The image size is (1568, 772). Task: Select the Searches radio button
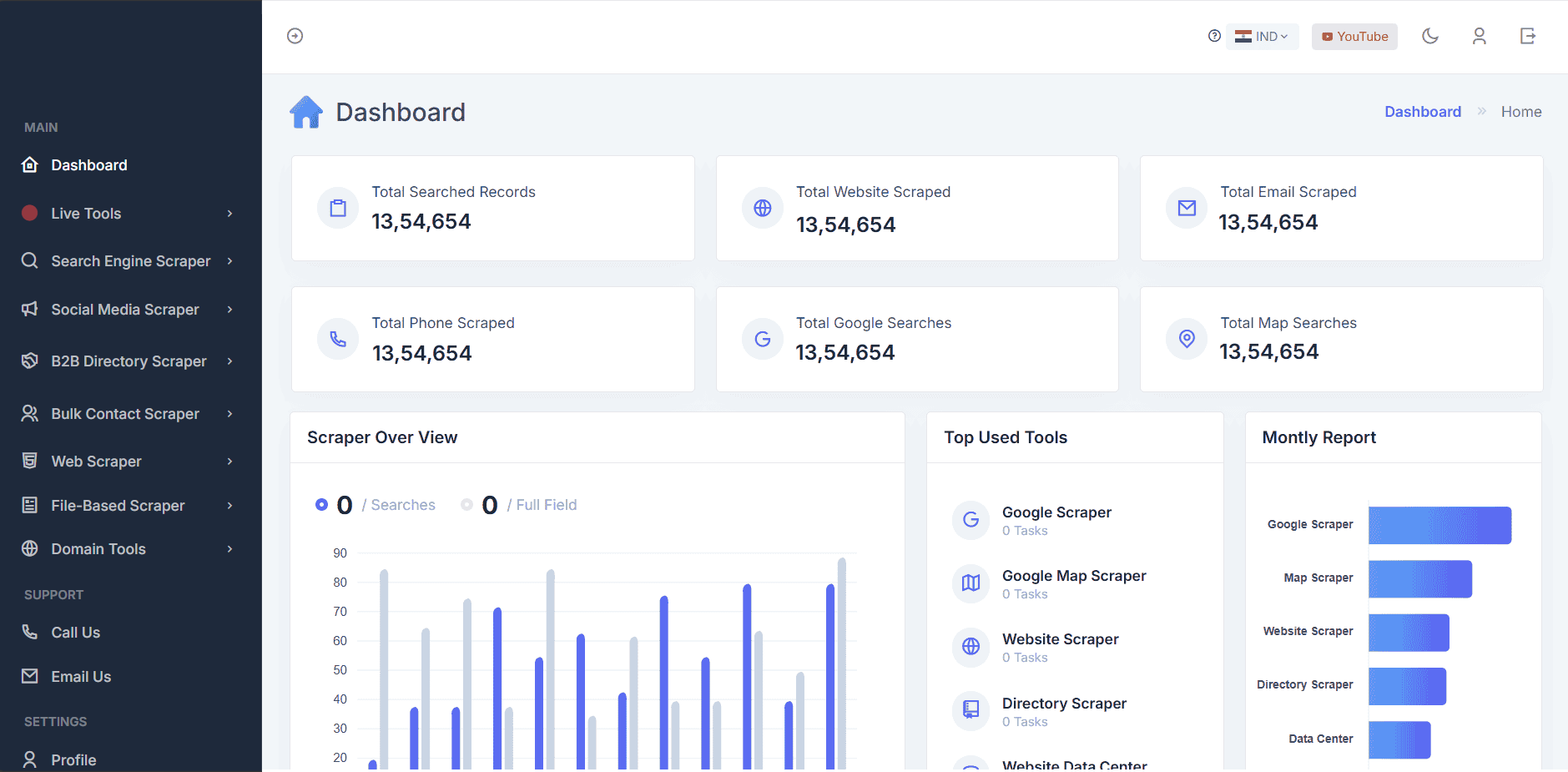[321, 504]
